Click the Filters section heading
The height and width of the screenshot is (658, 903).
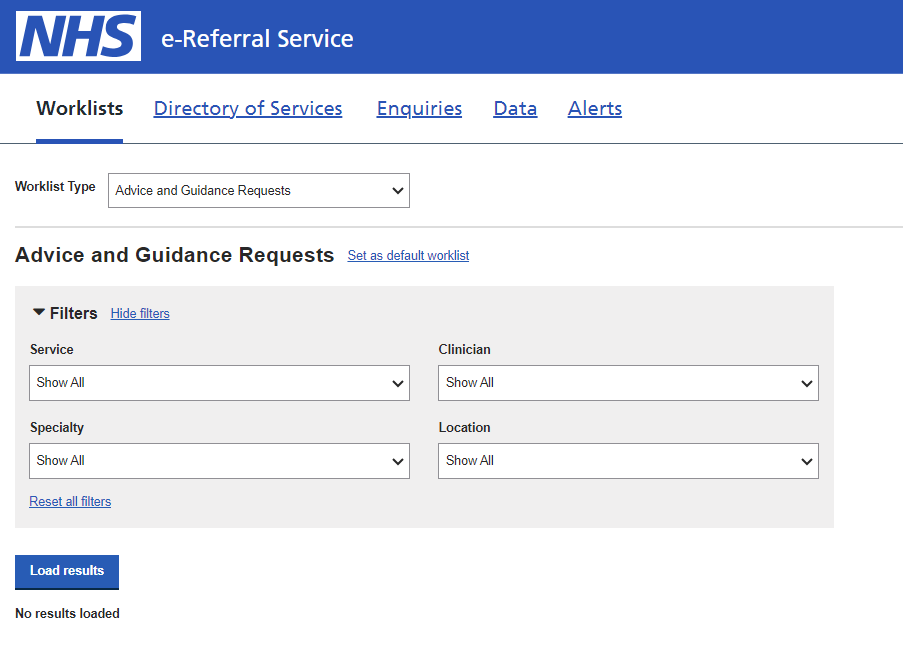[x=74, y=313]
